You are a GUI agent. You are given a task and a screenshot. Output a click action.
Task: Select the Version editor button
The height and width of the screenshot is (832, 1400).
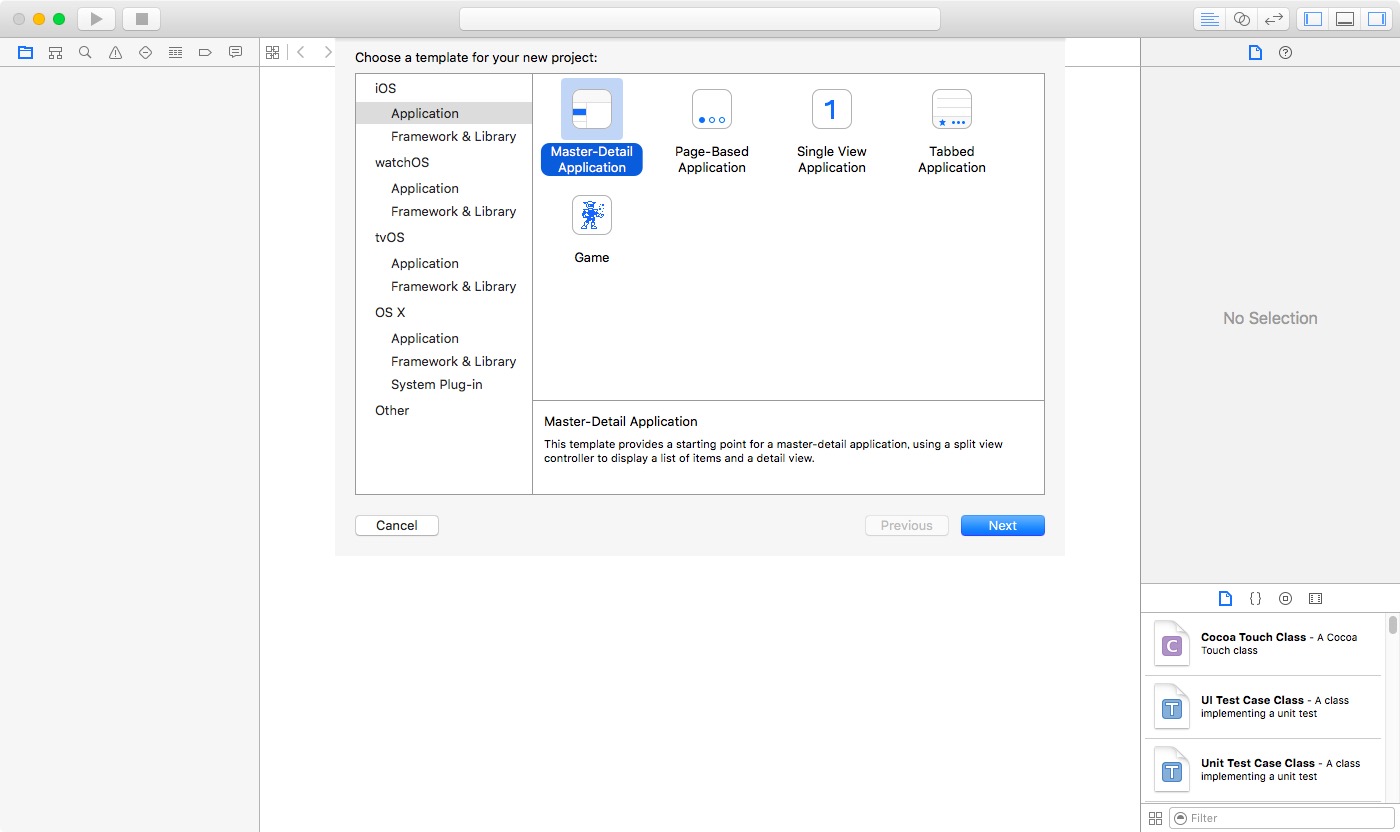tap(1273, 19)
